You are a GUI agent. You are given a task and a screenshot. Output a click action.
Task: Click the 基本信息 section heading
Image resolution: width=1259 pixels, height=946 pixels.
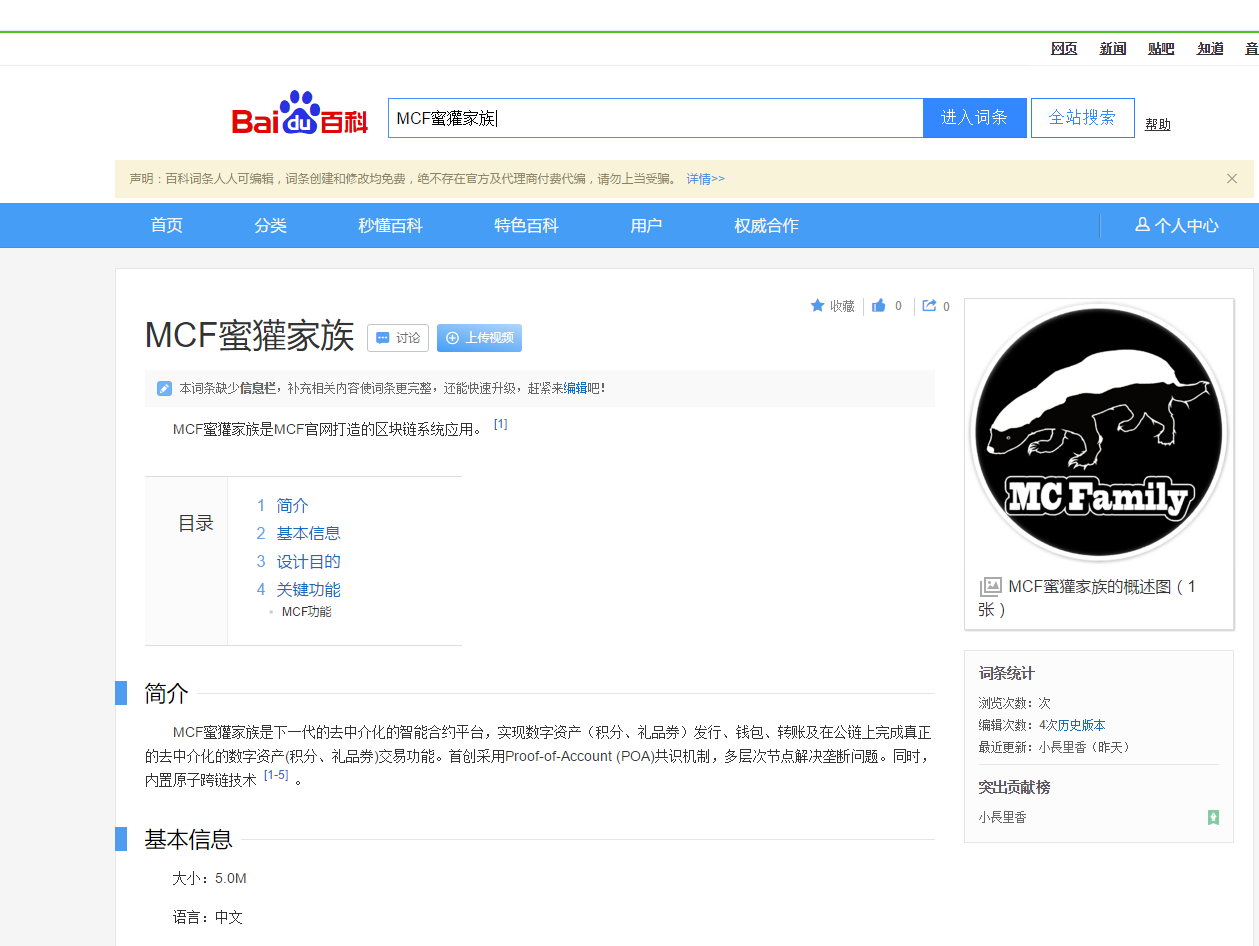(x=188, y=840)
